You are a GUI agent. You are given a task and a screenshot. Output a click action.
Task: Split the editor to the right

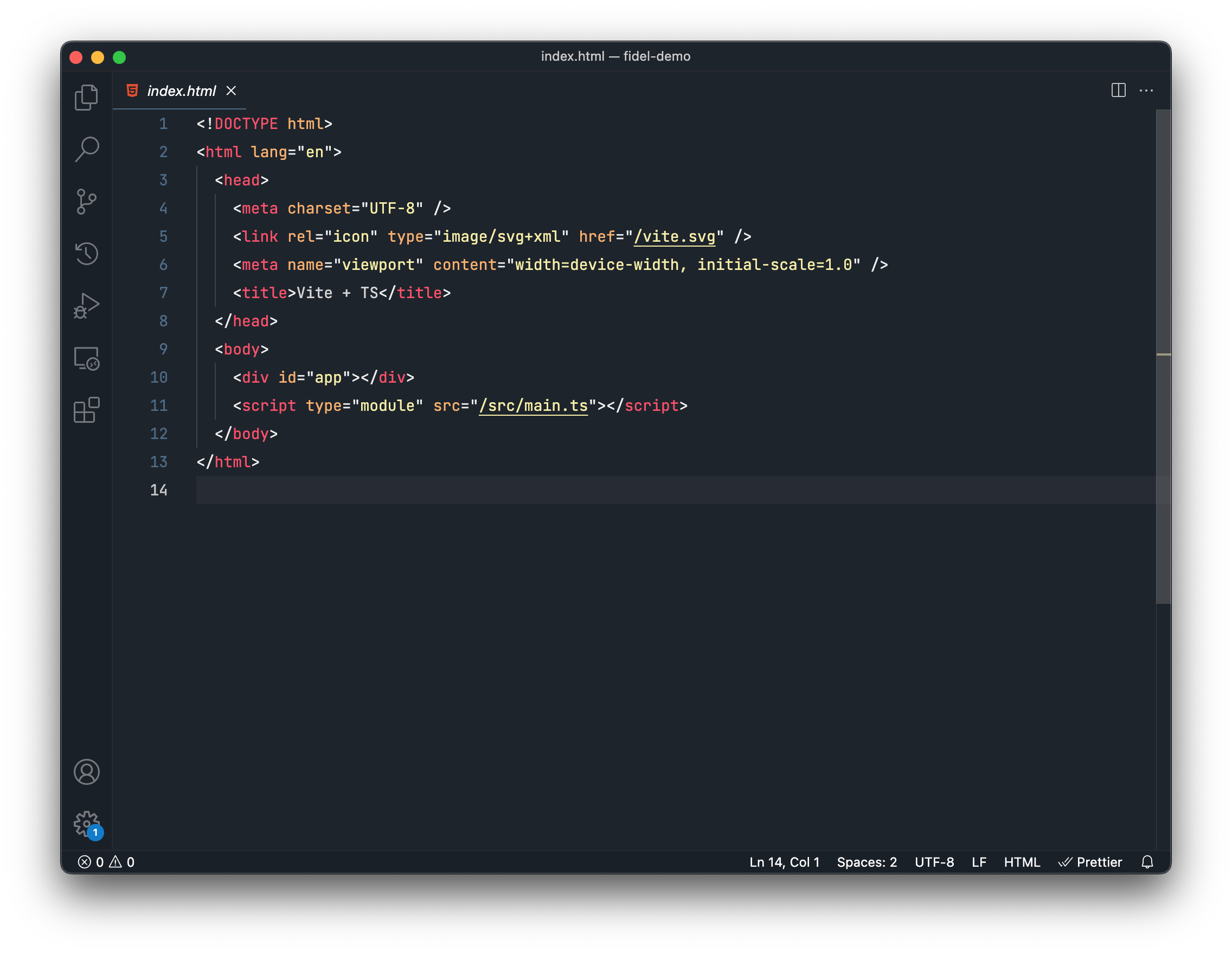(x=1118, y=90)
